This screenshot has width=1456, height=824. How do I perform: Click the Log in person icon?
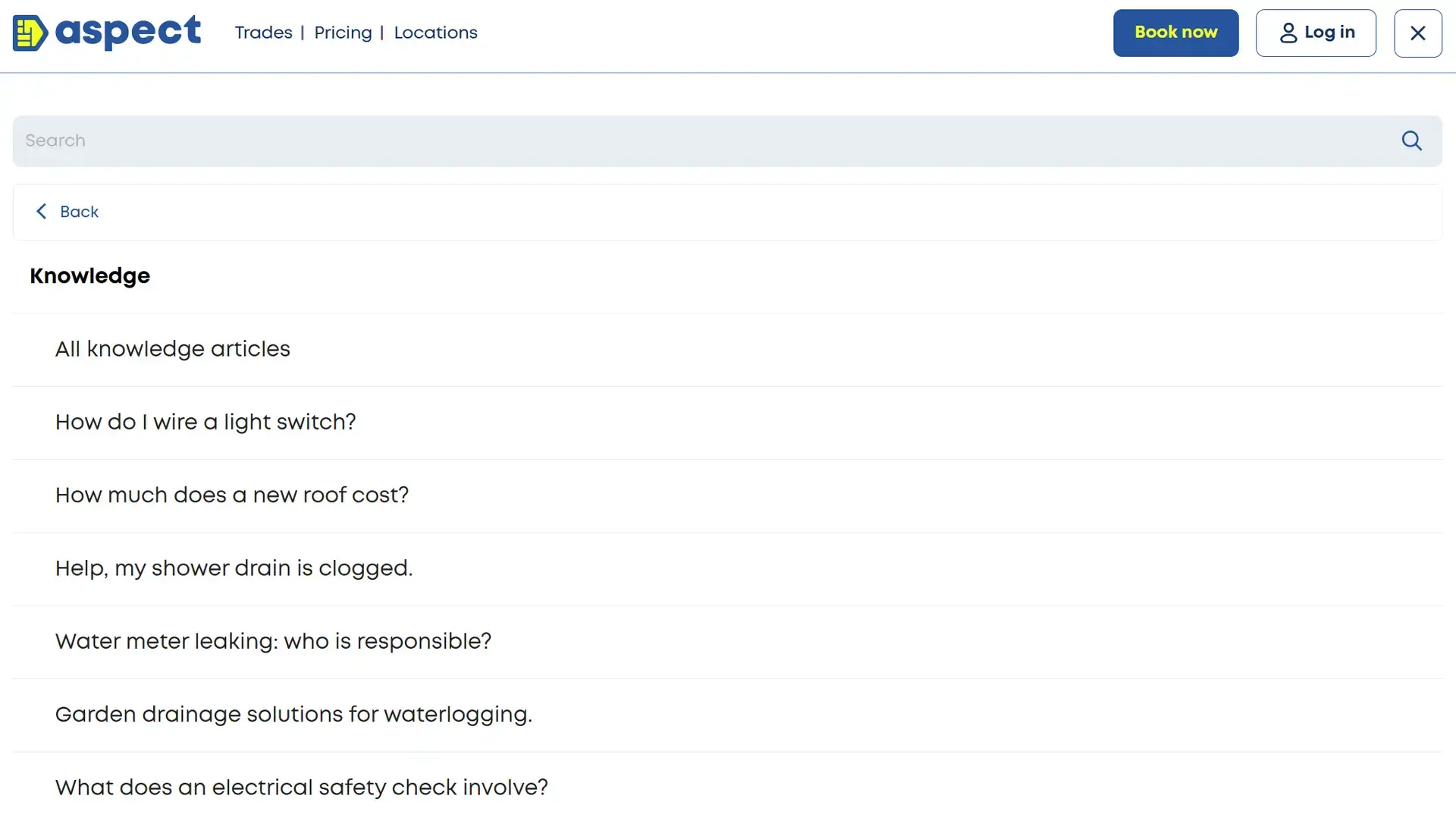click(1288, 33)
